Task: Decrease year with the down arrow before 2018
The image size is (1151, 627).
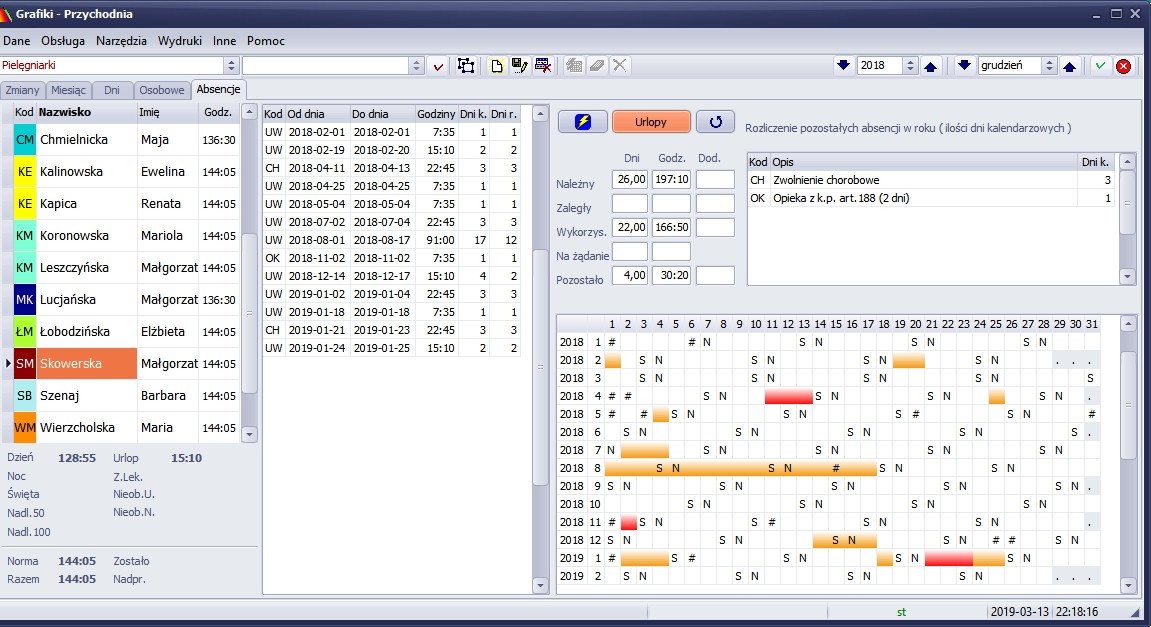Action: click(x=843, y=65)
